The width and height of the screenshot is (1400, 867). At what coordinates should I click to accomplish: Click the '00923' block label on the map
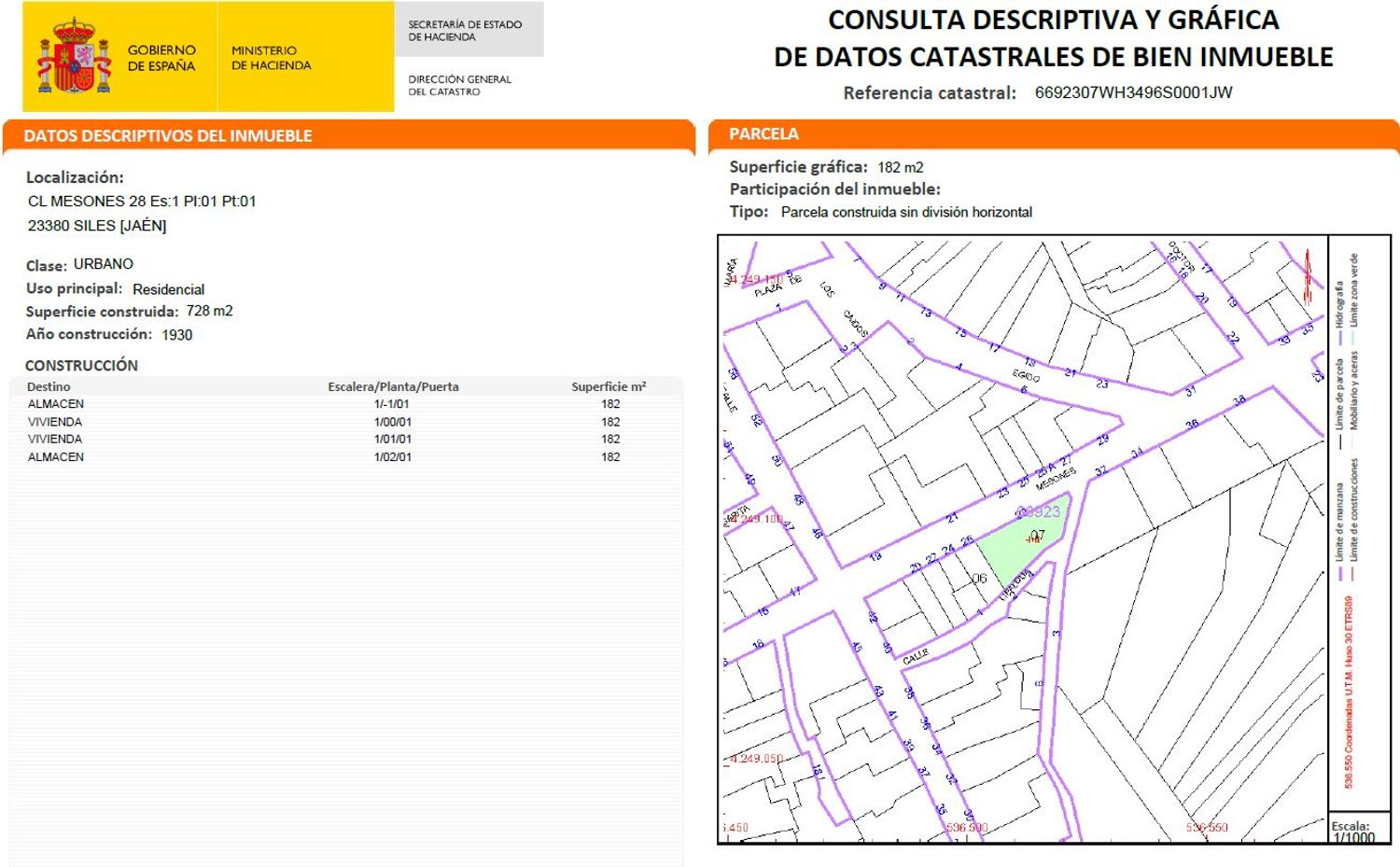tap(1039, 511)
